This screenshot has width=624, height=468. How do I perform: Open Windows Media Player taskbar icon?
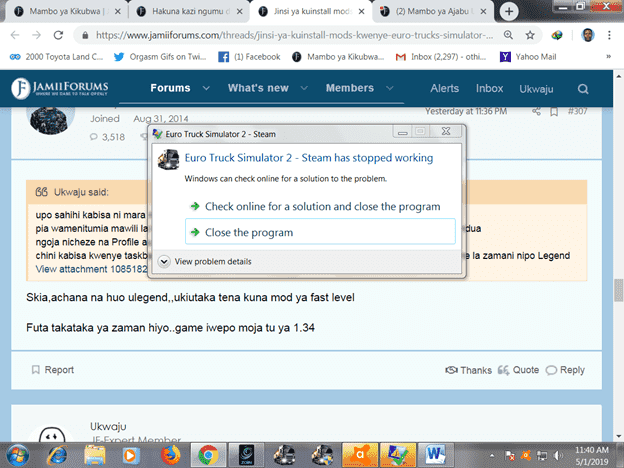[130, 455]
